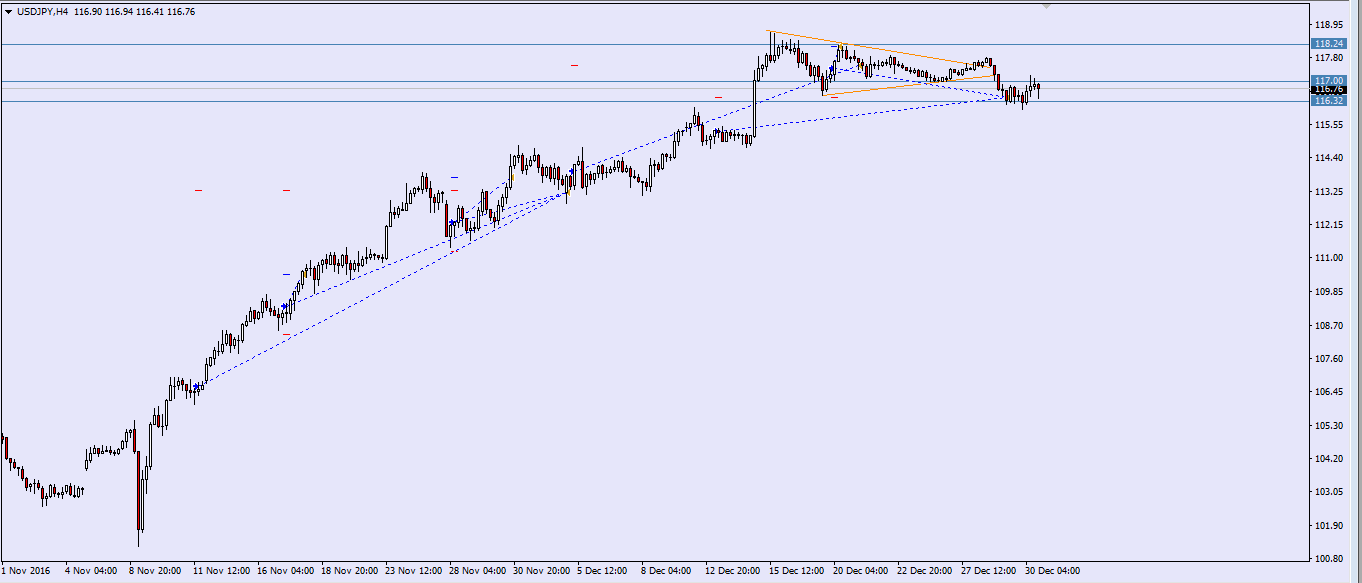Click the 30 Dec 04:00 time label

pos(1054,571)
